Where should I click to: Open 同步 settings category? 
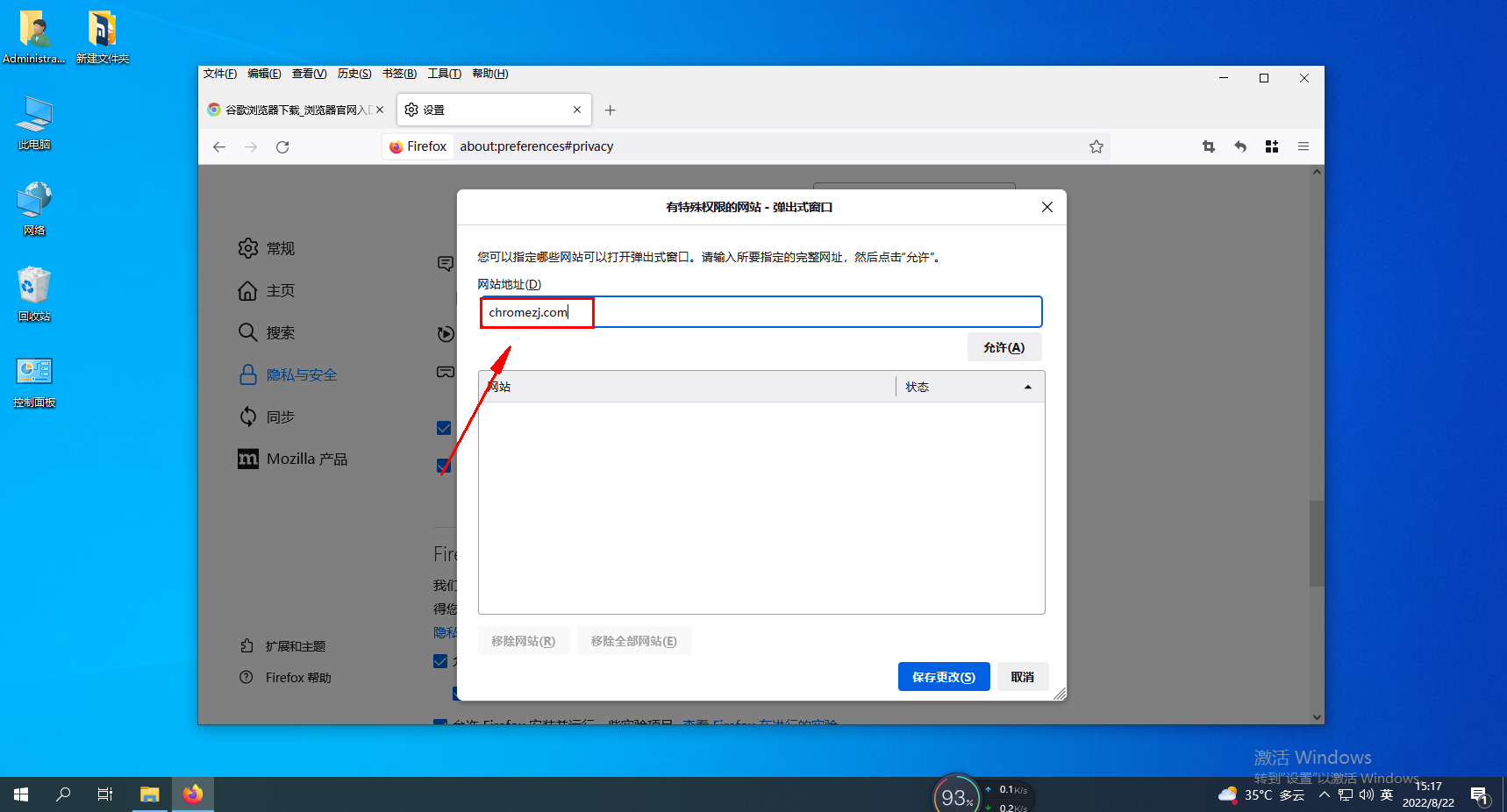pos(268,417)
